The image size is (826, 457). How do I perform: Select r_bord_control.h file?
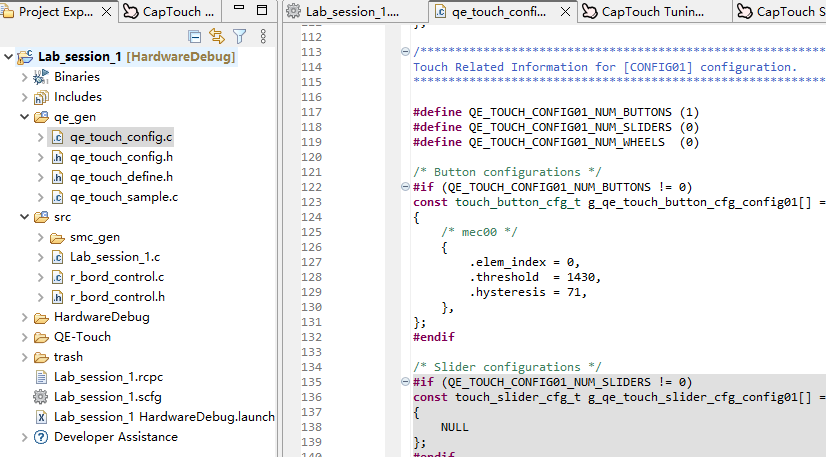pyautogui.click(x=117, y=297)
